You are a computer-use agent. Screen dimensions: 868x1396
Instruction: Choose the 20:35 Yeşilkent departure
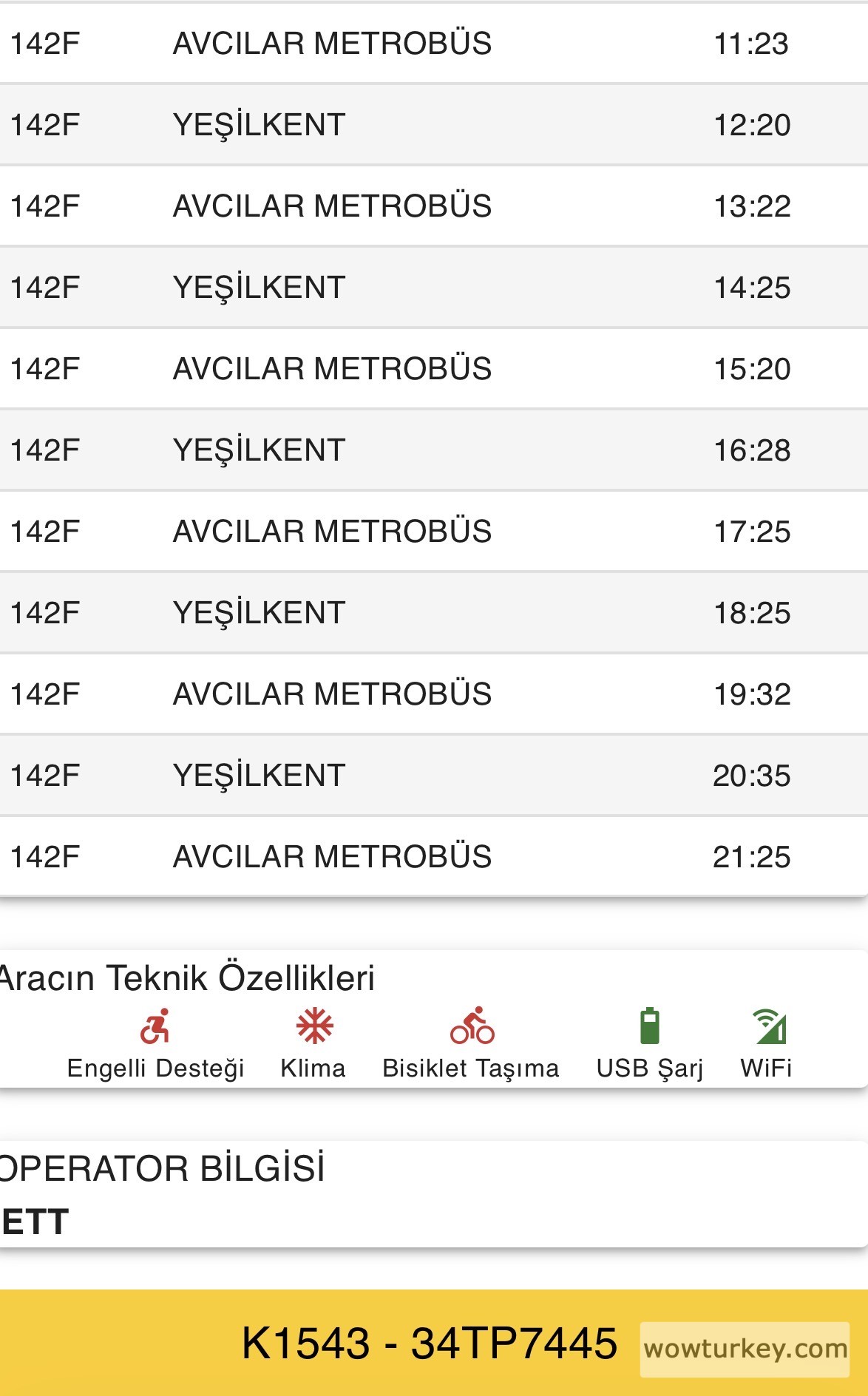tap(433, 776)
